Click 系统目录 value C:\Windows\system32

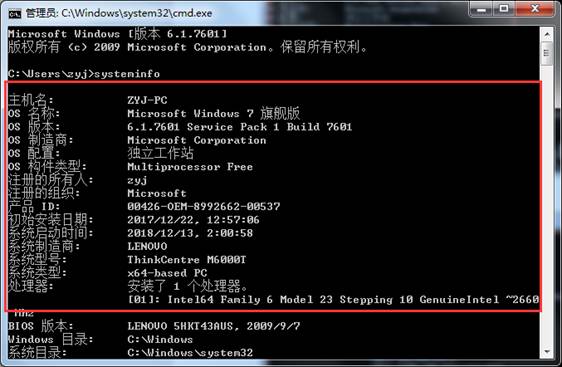pos(190,353)
